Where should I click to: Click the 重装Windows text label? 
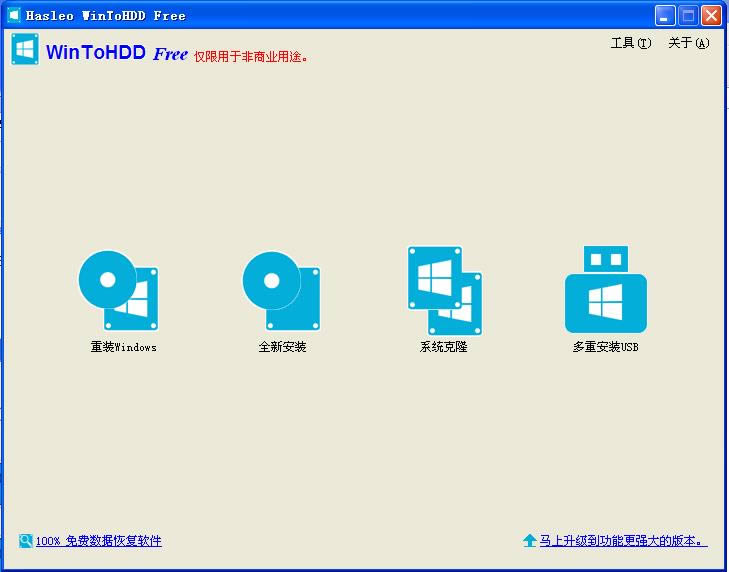(x=123, y=347)
